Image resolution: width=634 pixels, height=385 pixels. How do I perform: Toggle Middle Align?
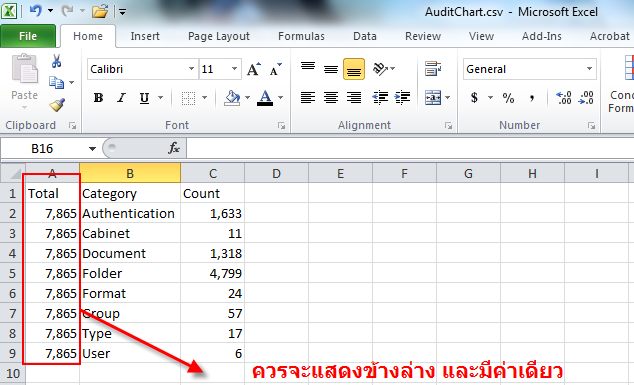pos(331,69)
